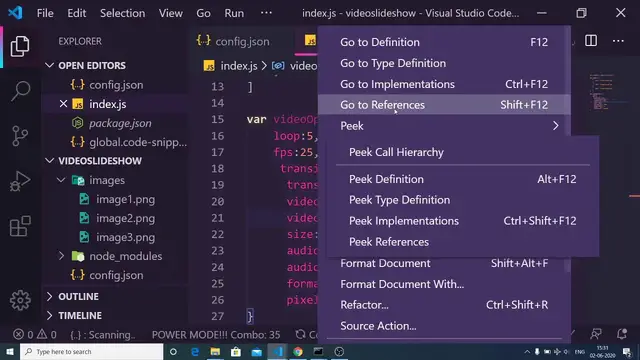Click Cortana circle on taskbar
Image resolution: width=640 pixels, height=360 pixels.
pyautogui.click(x=173, y=351)
